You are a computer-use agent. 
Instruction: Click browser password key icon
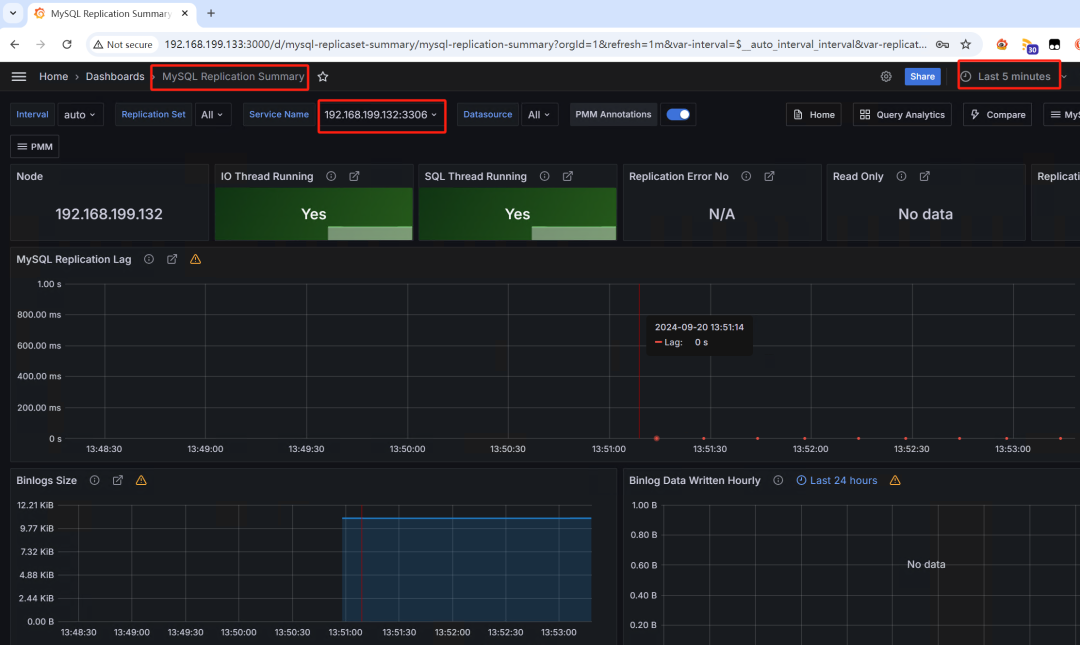(942, 44)
